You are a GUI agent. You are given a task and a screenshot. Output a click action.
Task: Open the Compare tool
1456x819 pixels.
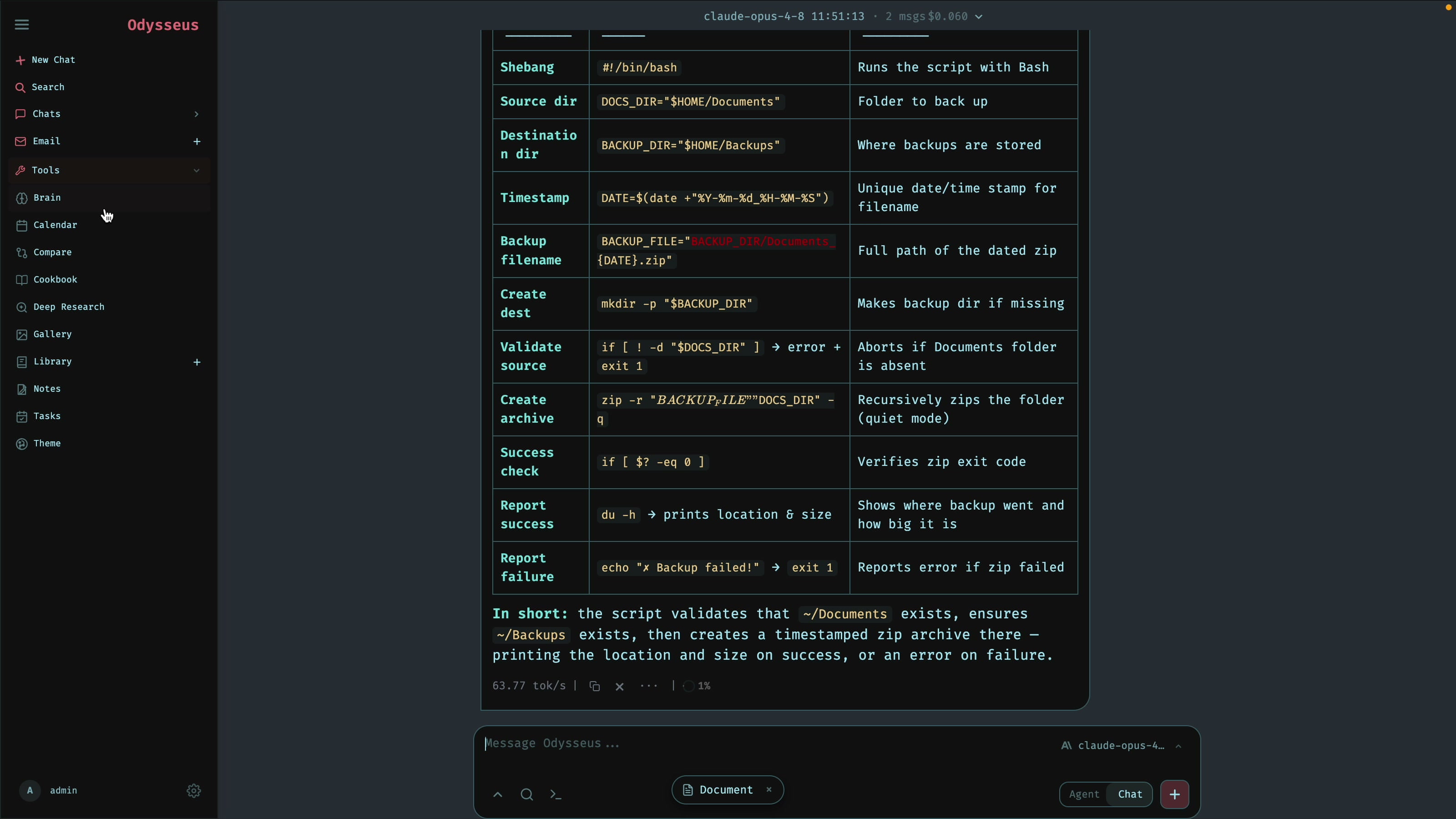coord(52,252)
